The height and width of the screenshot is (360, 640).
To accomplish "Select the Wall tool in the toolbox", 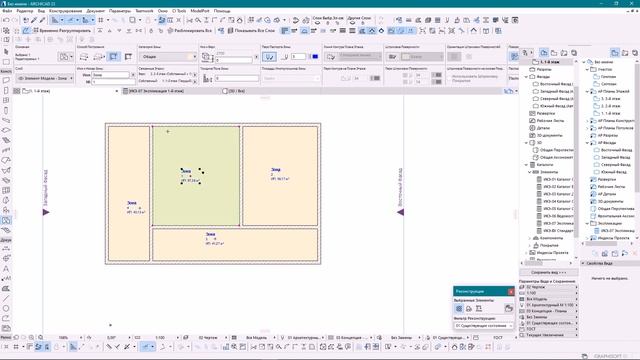I will [x=6, y=80].
